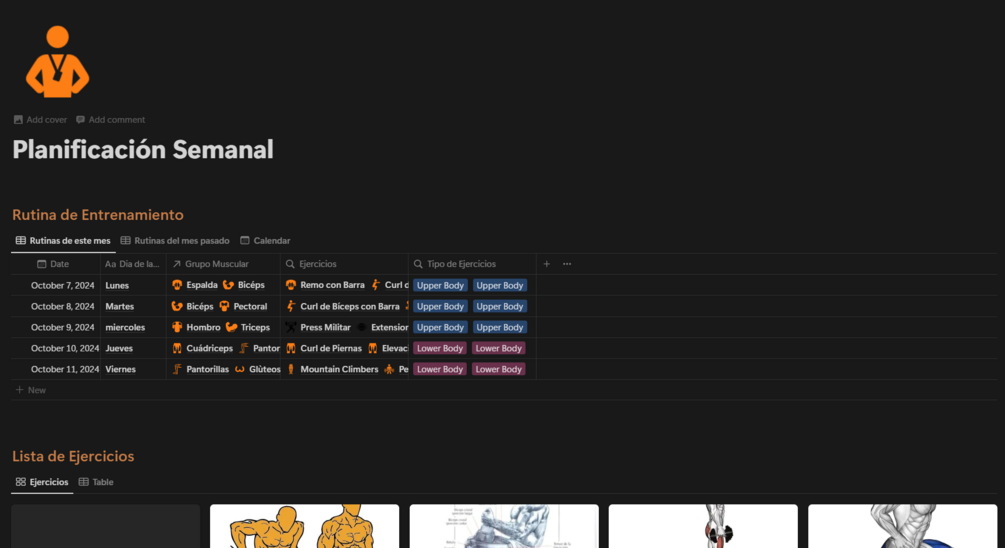Open the blue-shaded torso gallery card
The width and height of the screenshot is (1005, 548).
[x=902, y=526]
